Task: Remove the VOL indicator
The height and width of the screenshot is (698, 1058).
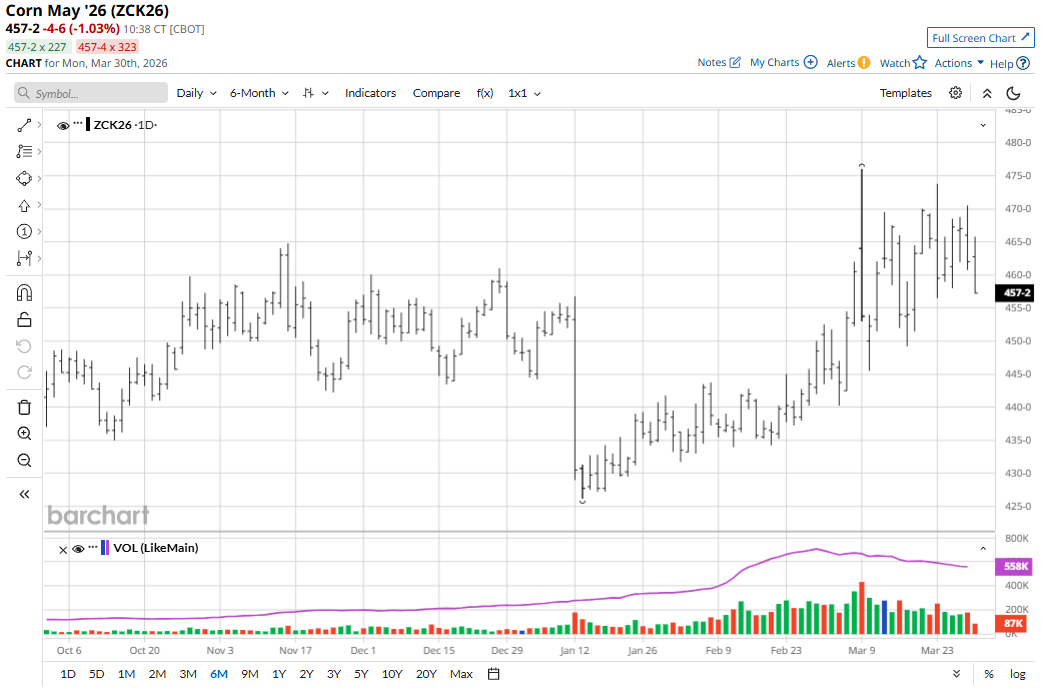Action: click(x=63, y=549)
